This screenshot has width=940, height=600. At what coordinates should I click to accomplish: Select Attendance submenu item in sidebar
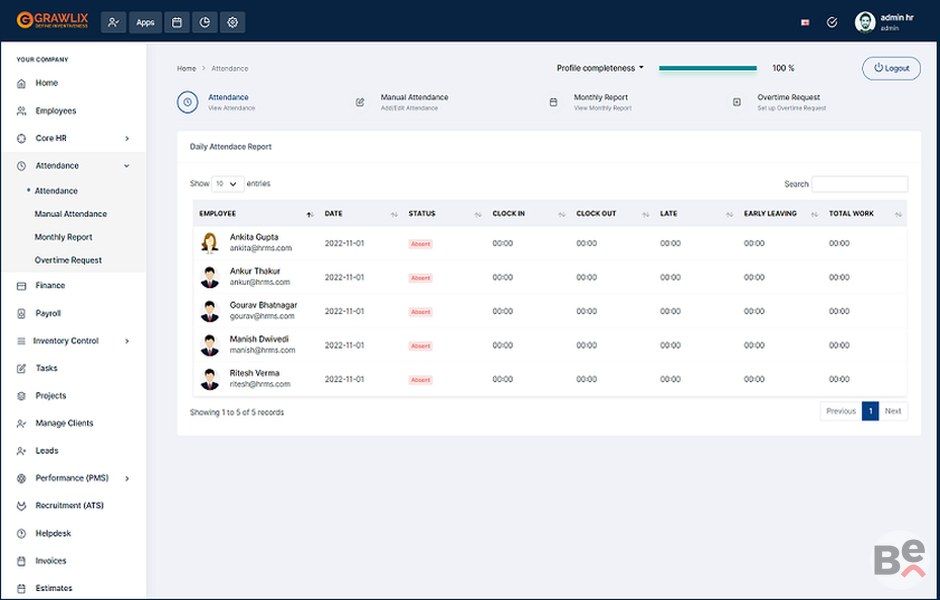(x=56, y=191)
